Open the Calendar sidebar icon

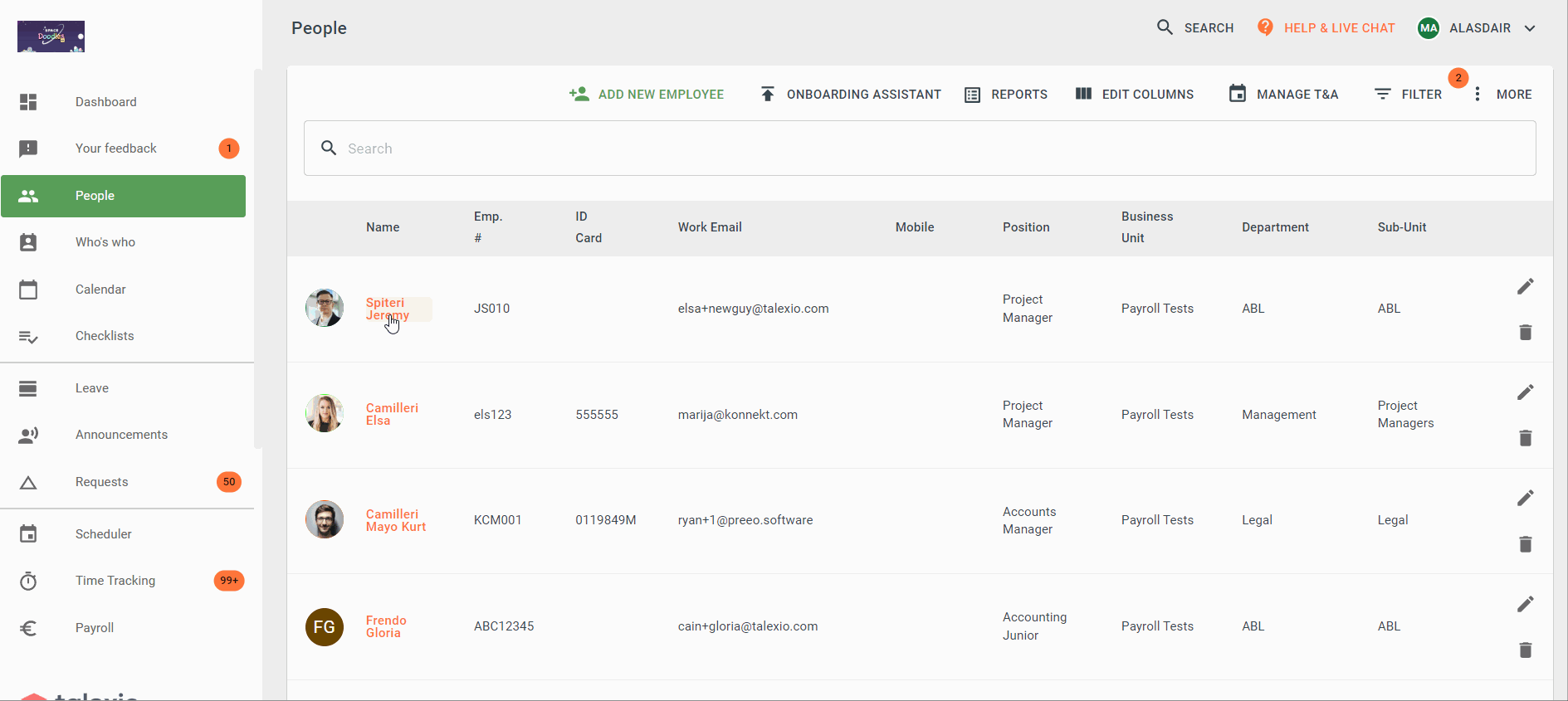pyautogui.click(x=28, y=290)
